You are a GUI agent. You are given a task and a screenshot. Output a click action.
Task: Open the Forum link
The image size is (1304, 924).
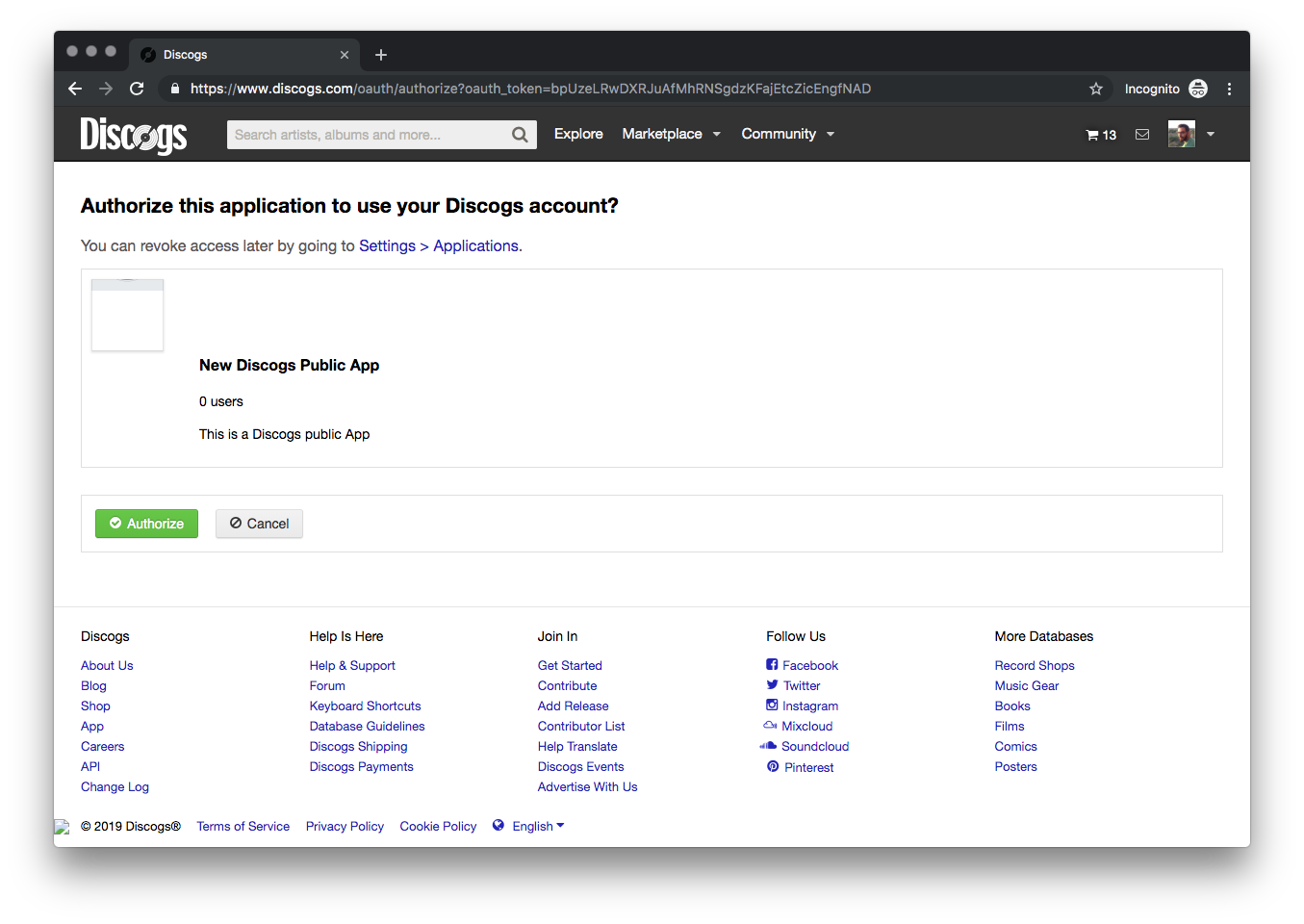coord(327,685)
